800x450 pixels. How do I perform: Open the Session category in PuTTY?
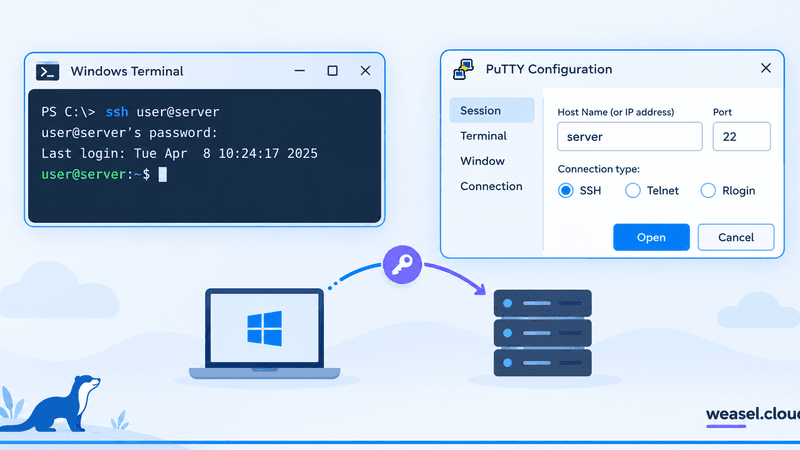[x=492, y=111]
